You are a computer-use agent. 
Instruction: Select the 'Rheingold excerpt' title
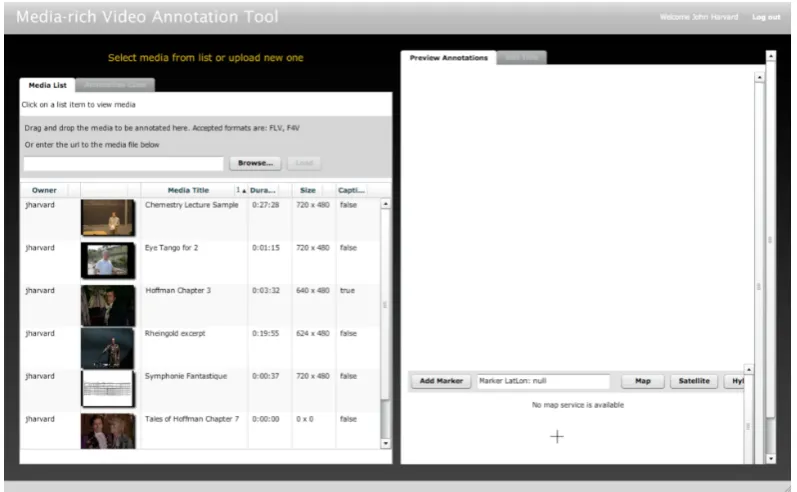coord(175,333)
